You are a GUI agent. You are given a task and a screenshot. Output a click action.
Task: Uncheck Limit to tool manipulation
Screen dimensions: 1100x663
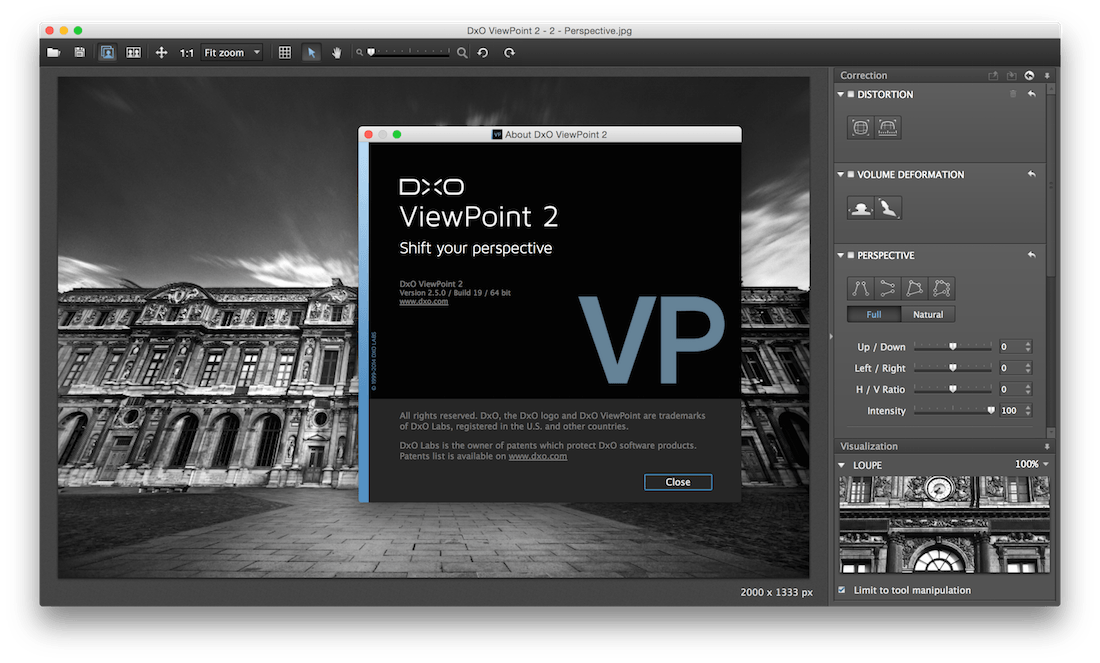842,590
